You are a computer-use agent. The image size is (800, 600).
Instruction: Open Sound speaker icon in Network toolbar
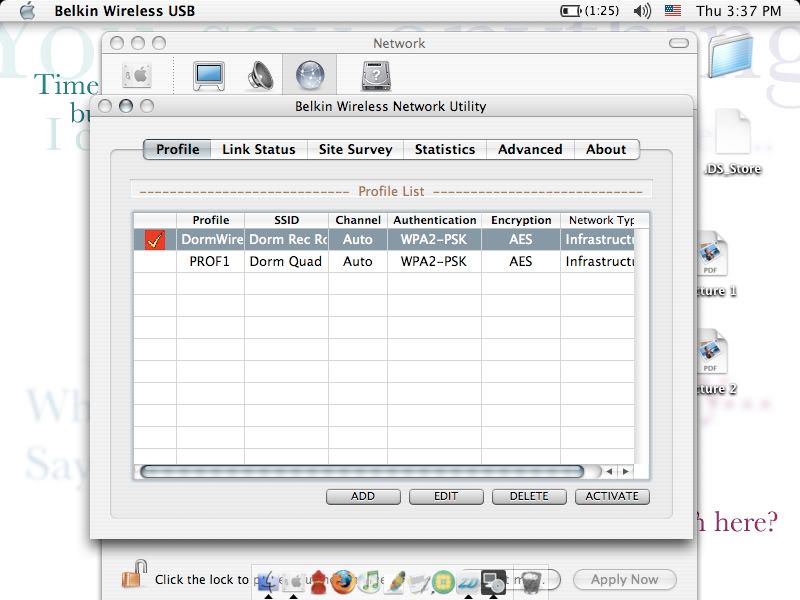(261, 76)
